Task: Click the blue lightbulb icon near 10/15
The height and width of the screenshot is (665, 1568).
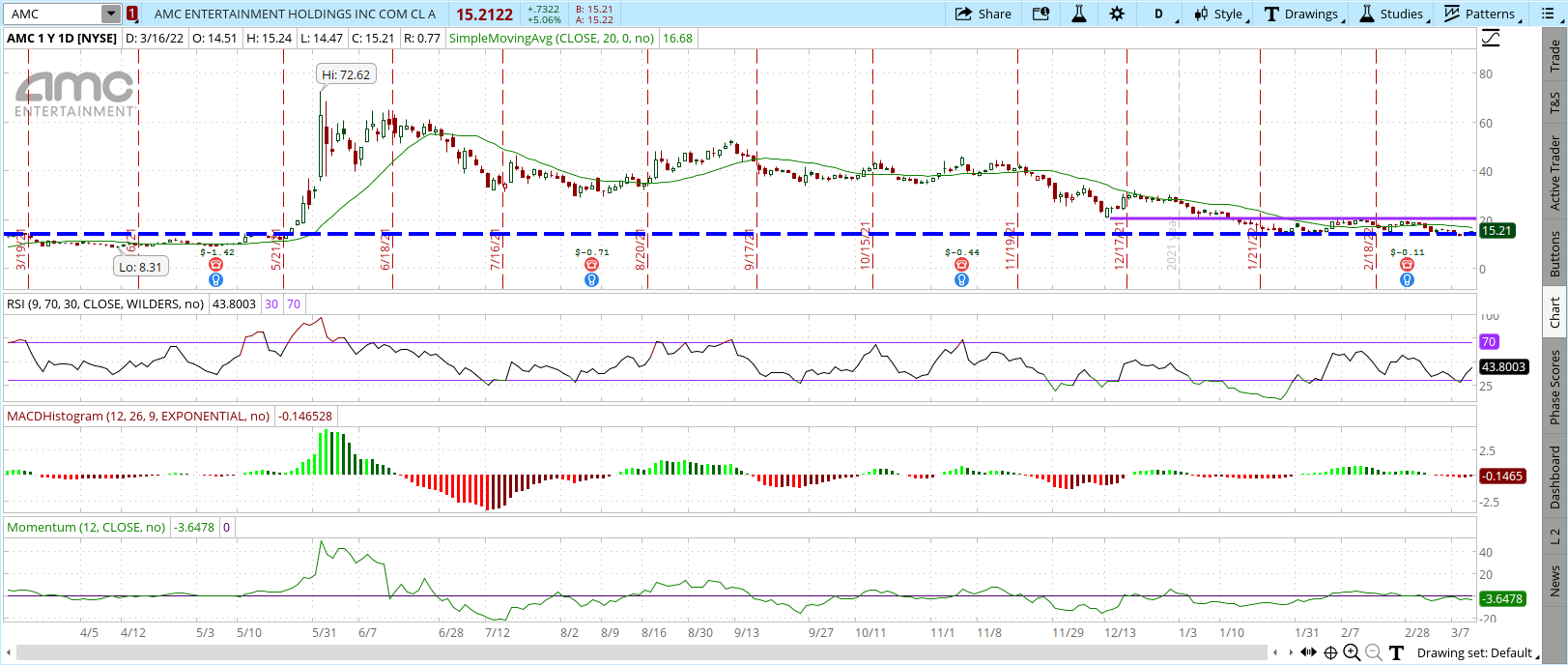Action: (x=961, y=280)
